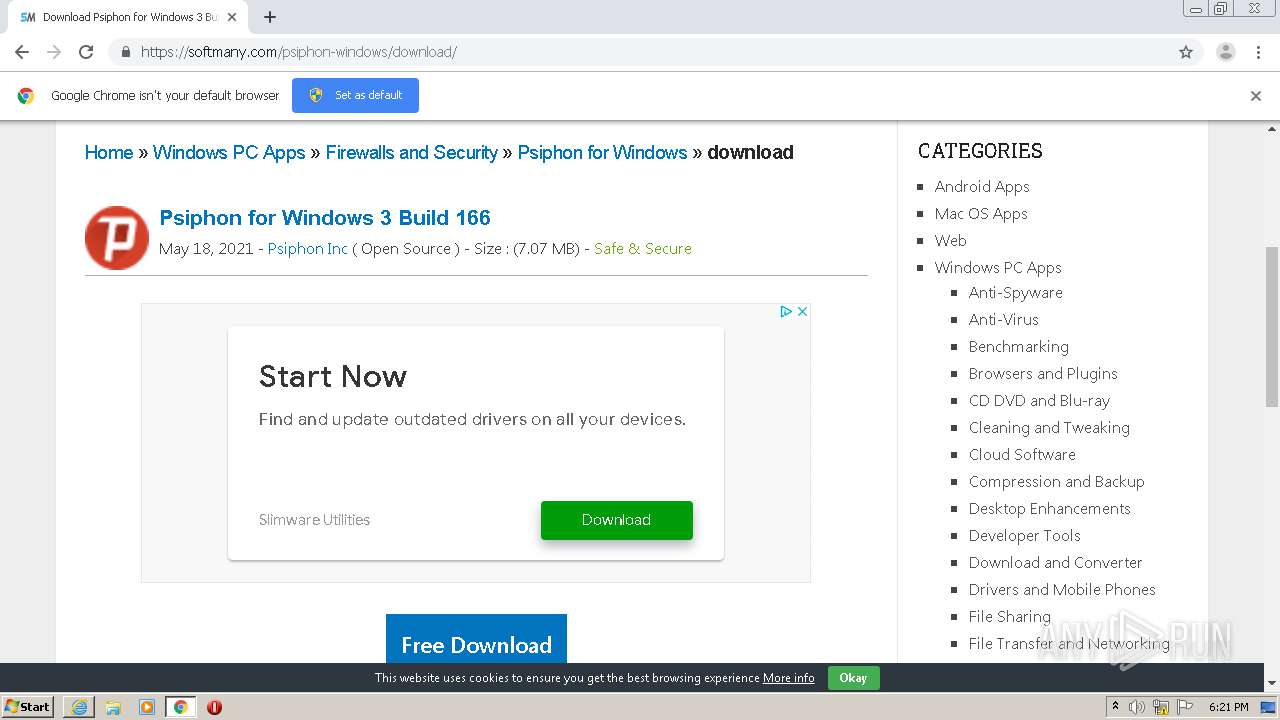Open the Browsers and Plugins subcategory
This screenshot has width=1280, height=720.
tap(1043, 373)
